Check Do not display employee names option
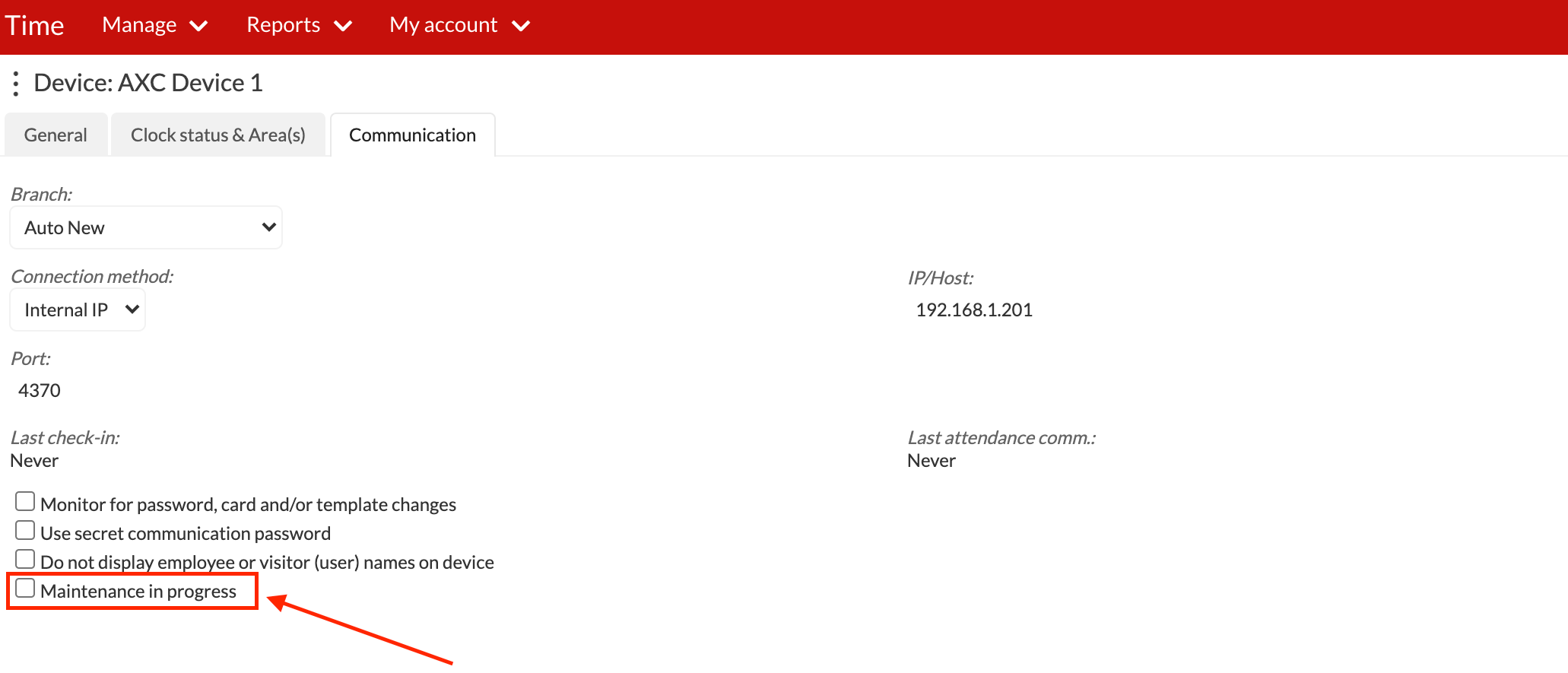This screenshot has width=1568, height=673. [25, 559]
